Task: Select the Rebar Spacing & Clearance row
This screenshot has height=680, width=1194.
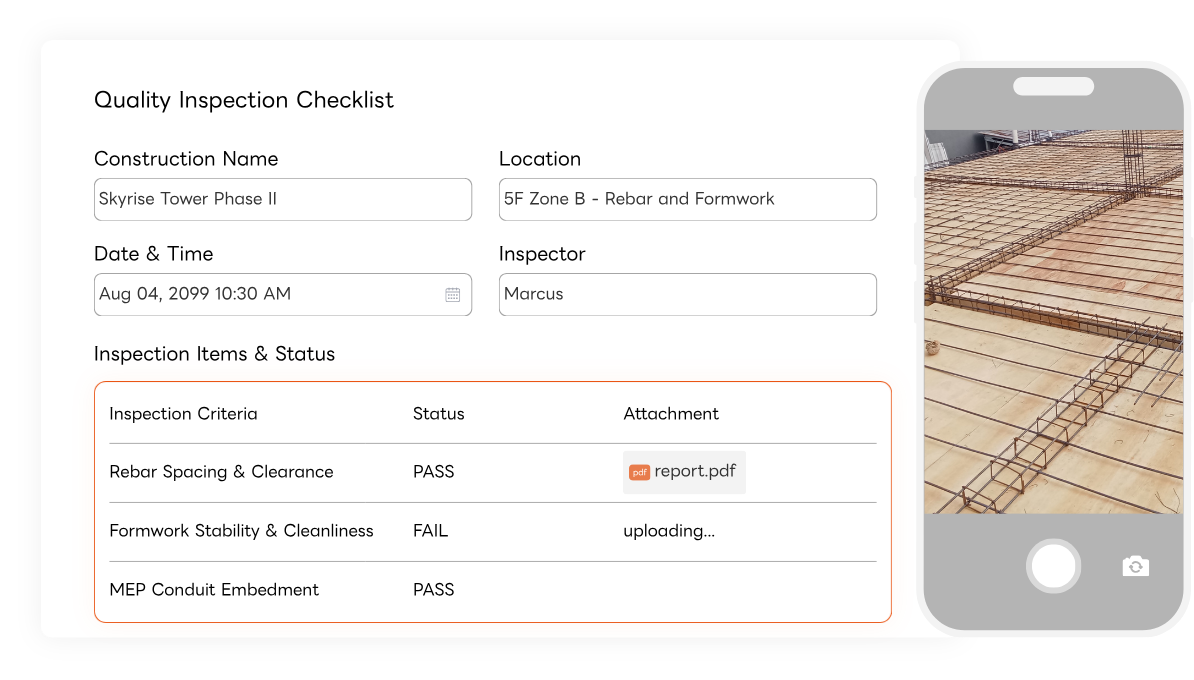Action: pyautogui.click(x=493, y=473)
